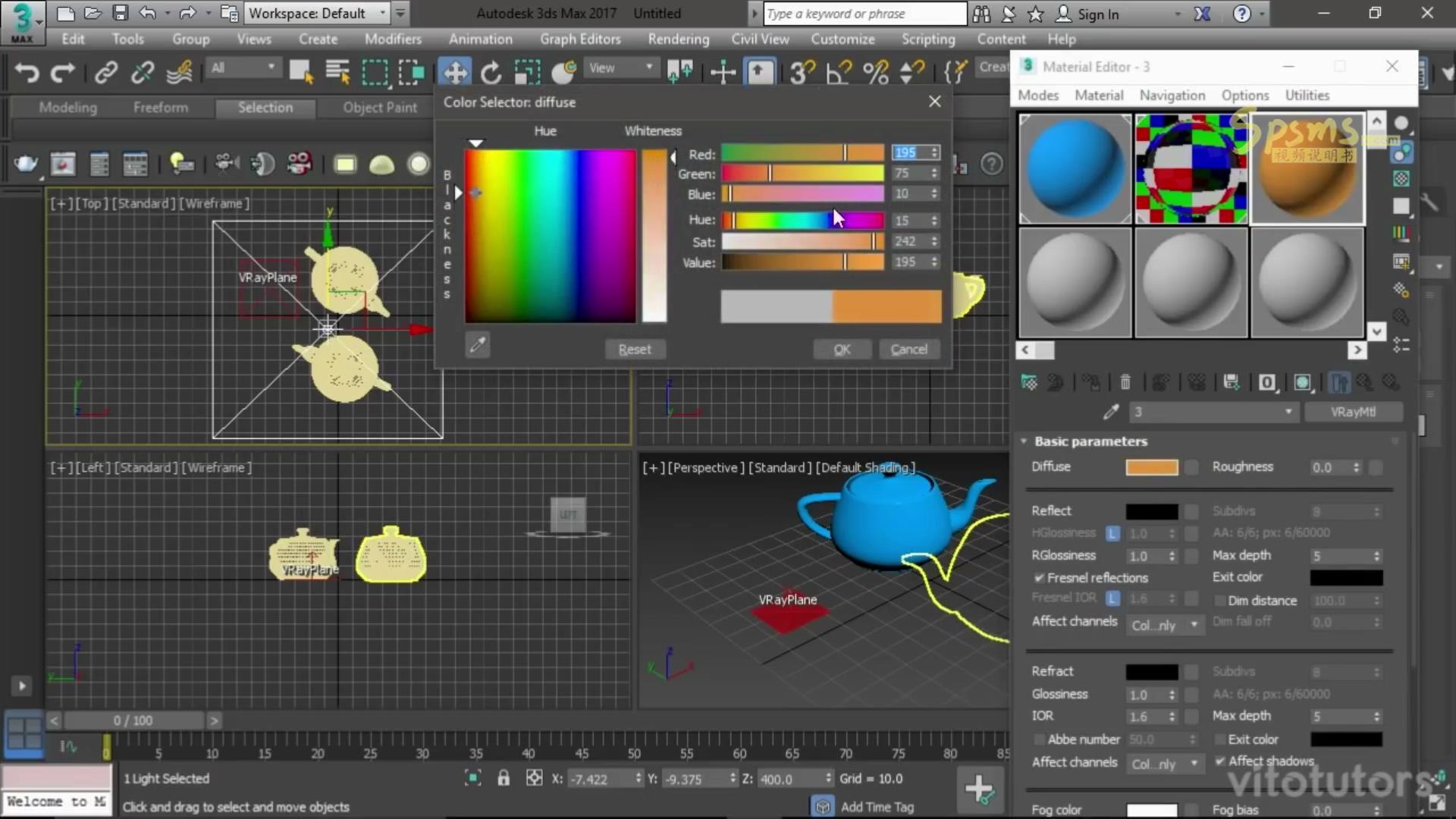Open the Graph Editors menu
The width and height of the screenshot is (1456, 819).
click(580, 39)
